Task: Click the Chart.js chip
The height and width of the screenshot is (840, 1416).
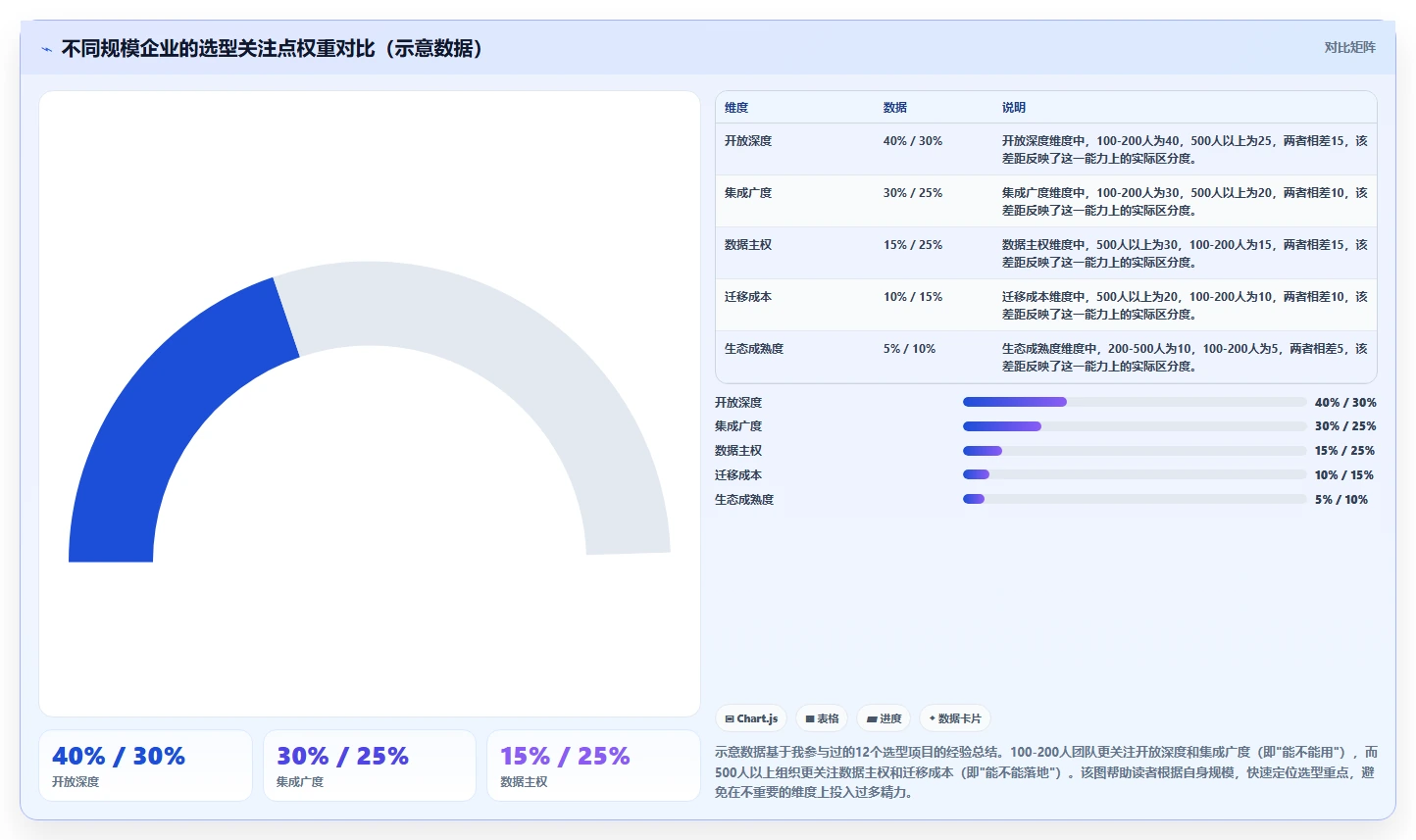Action: 751,718
